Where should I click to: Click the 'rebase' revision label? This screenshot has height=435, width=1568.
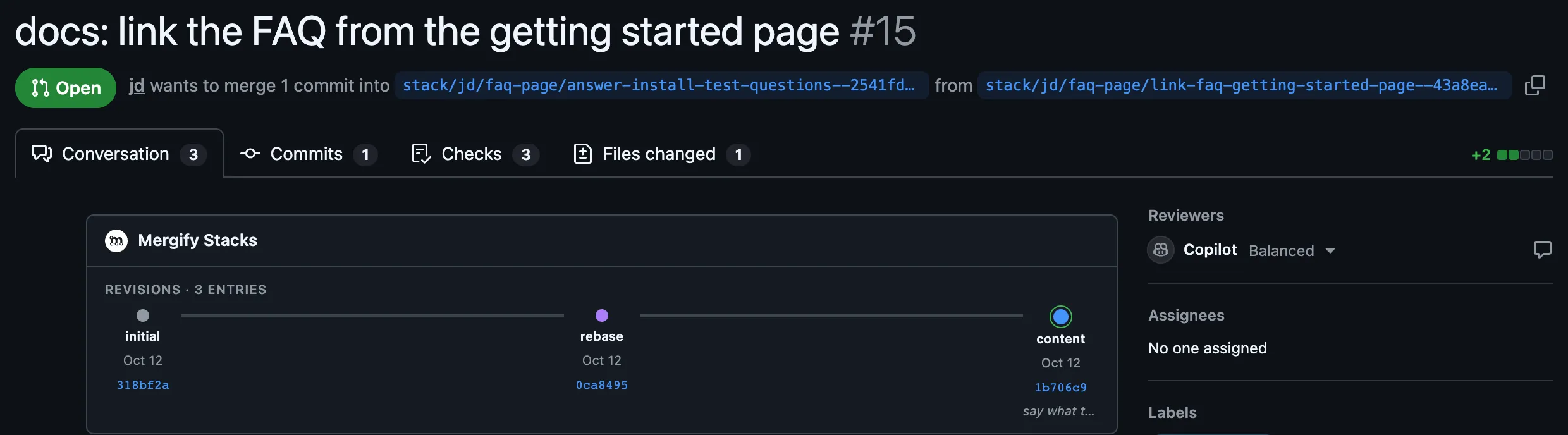coord(602,336)
